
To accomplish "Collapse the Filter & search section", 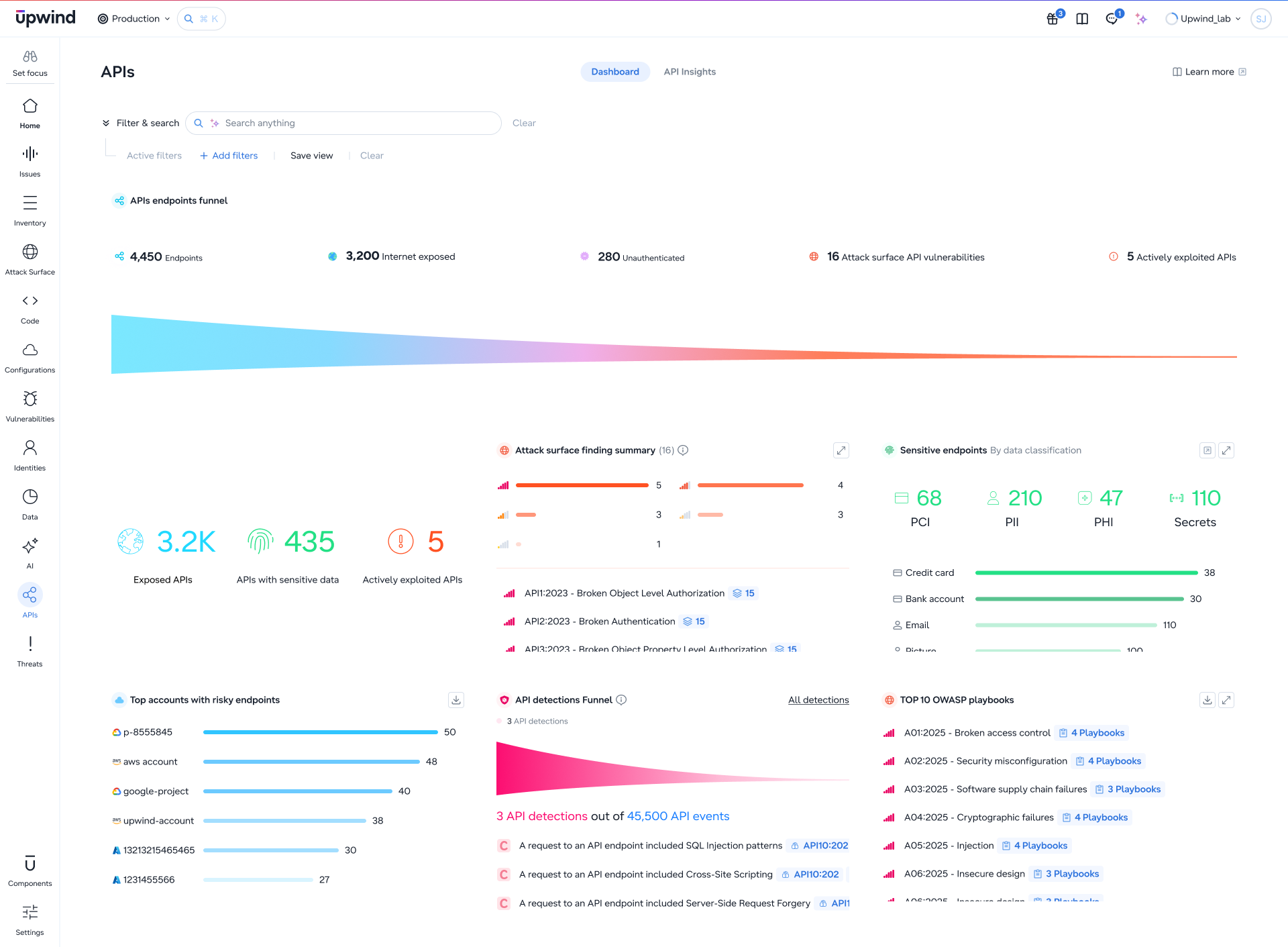I will click(x=106, y=123).
